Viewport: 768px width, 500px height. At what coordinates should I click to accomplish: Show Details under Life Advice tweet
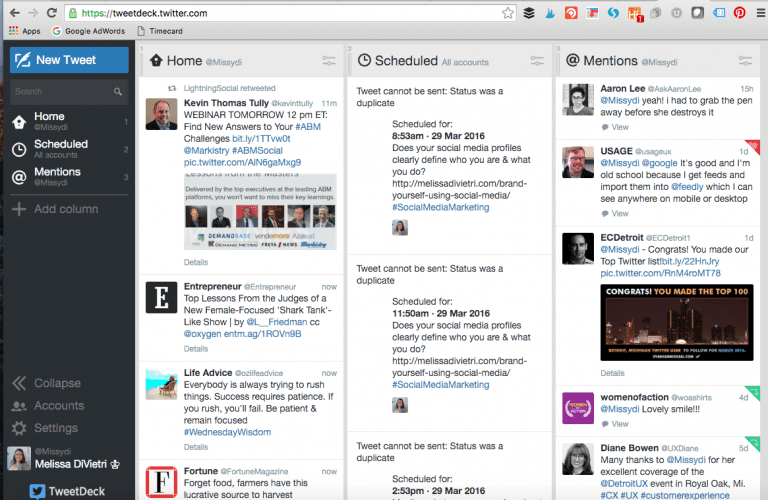tap(196, 447)
